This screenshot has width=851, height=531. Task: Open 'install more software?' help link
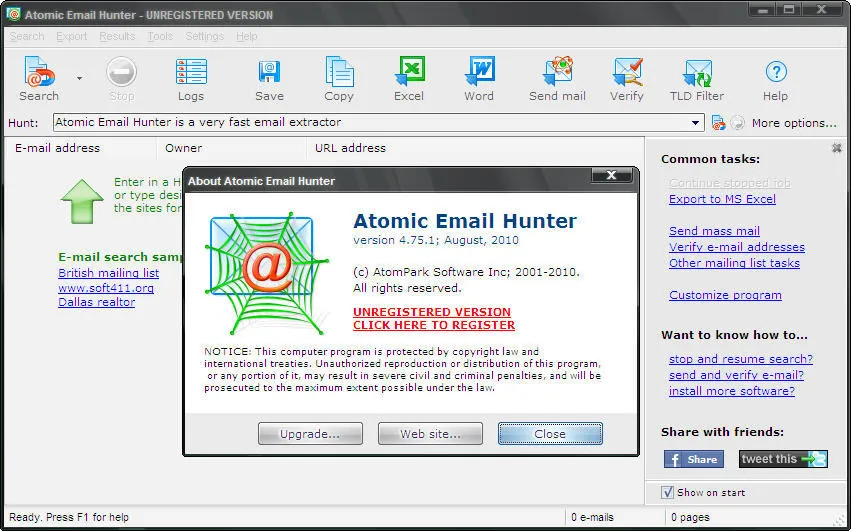[732, 391]
